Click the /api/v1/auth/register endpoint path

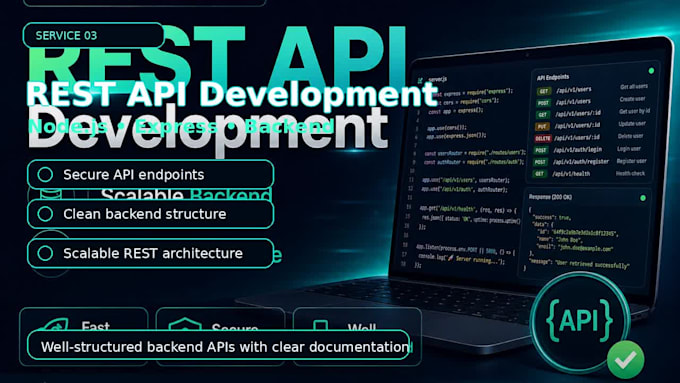(581, 161)
